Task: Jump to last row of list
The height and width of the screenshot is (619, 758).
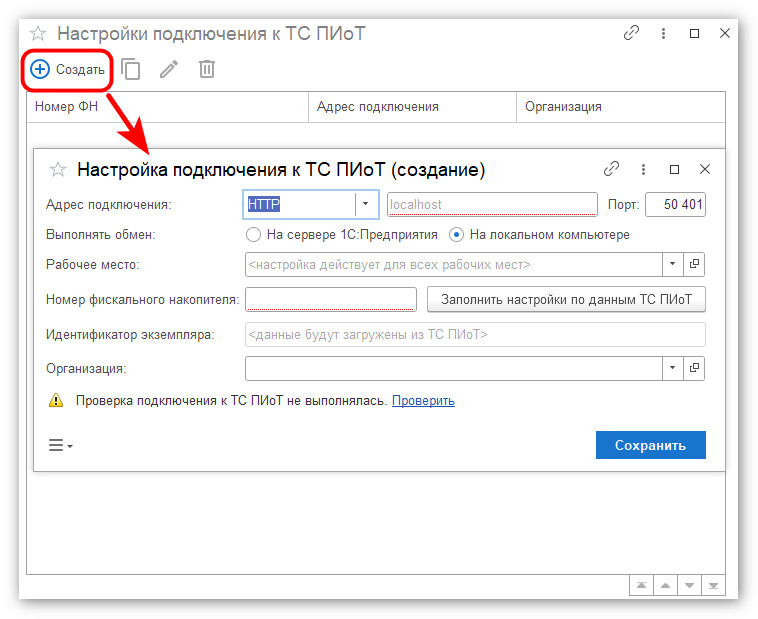Action: coord(713,586)
